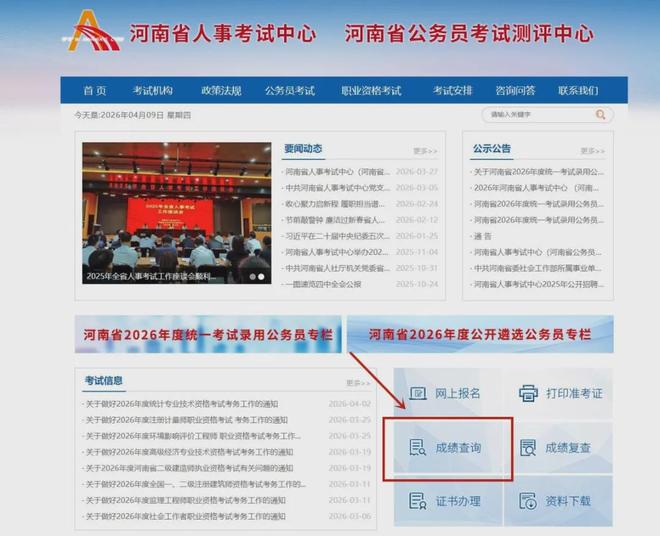Open exam notice about 社会工作者职业资格考试

coord(186,516)
